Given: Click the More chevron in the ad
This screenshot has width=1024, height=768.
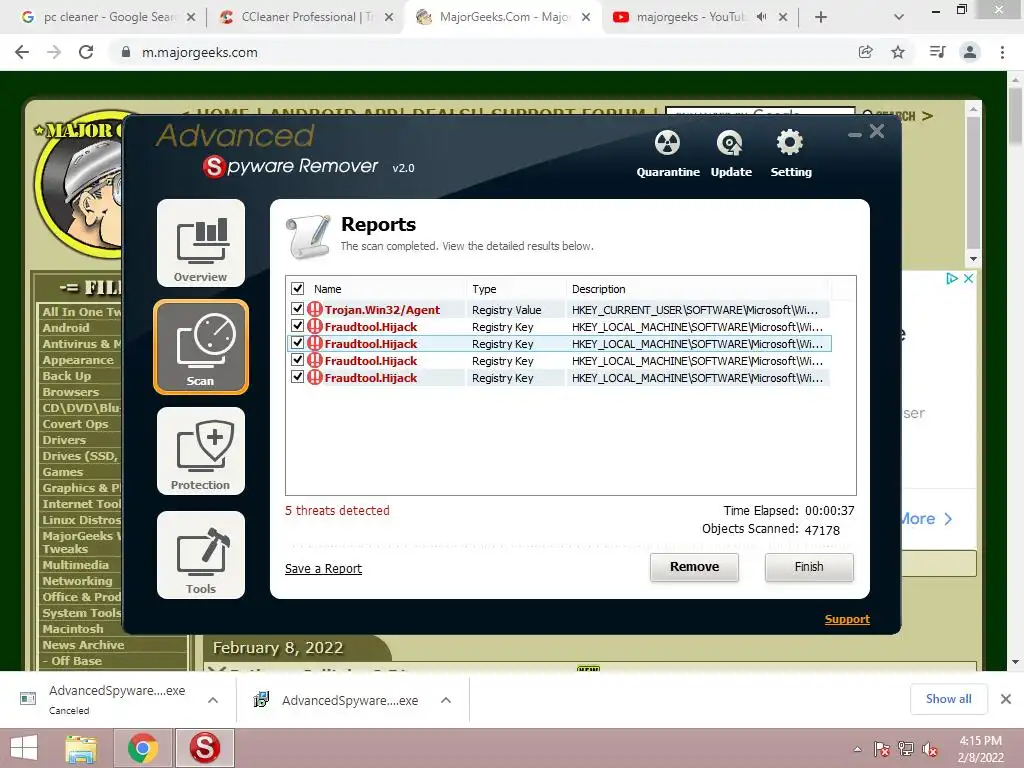Looking at the screenshot, I should pyautogui.click(x=948, y=519).
